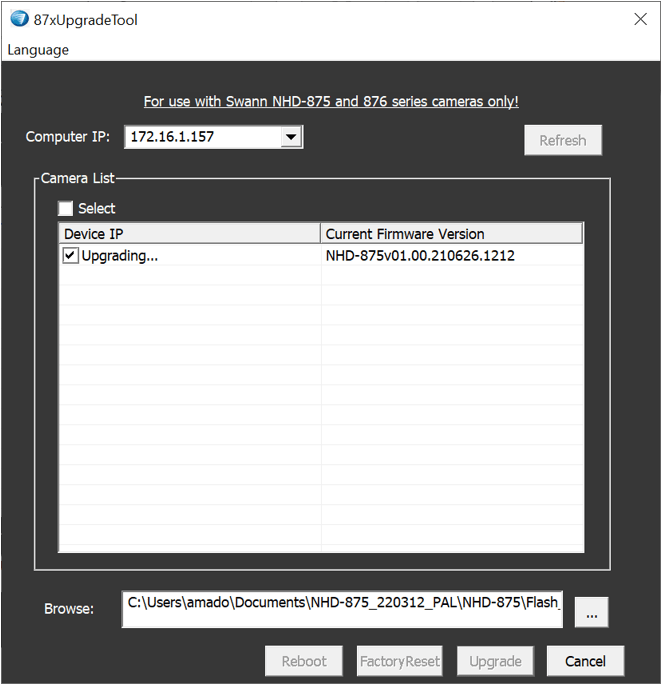Click the NHD-875v01.00.210626.1212 firmware cell

click(x=420, y=256)
